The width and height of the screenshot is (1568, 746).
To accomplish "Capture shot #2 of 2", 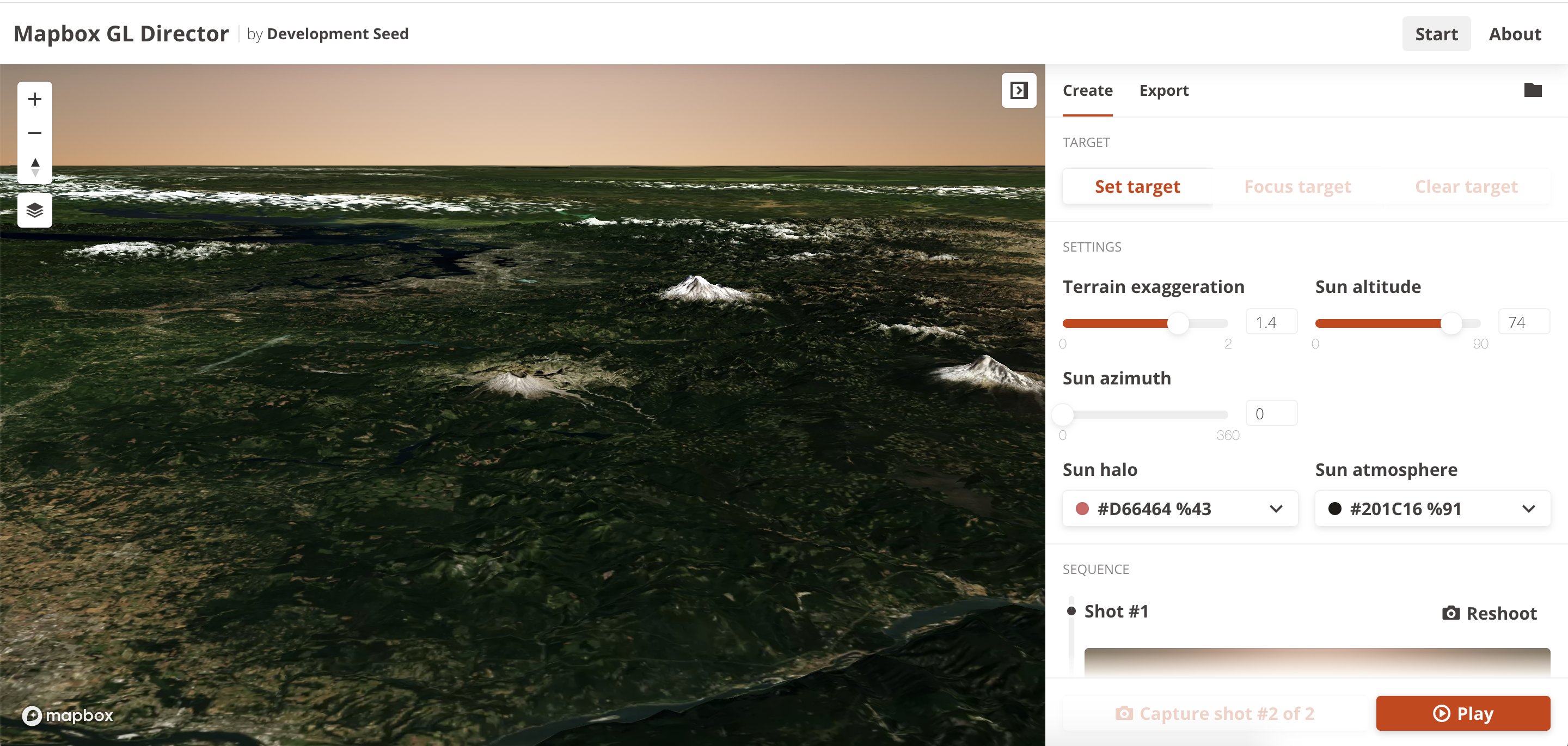I will (x=1214, y=713).
